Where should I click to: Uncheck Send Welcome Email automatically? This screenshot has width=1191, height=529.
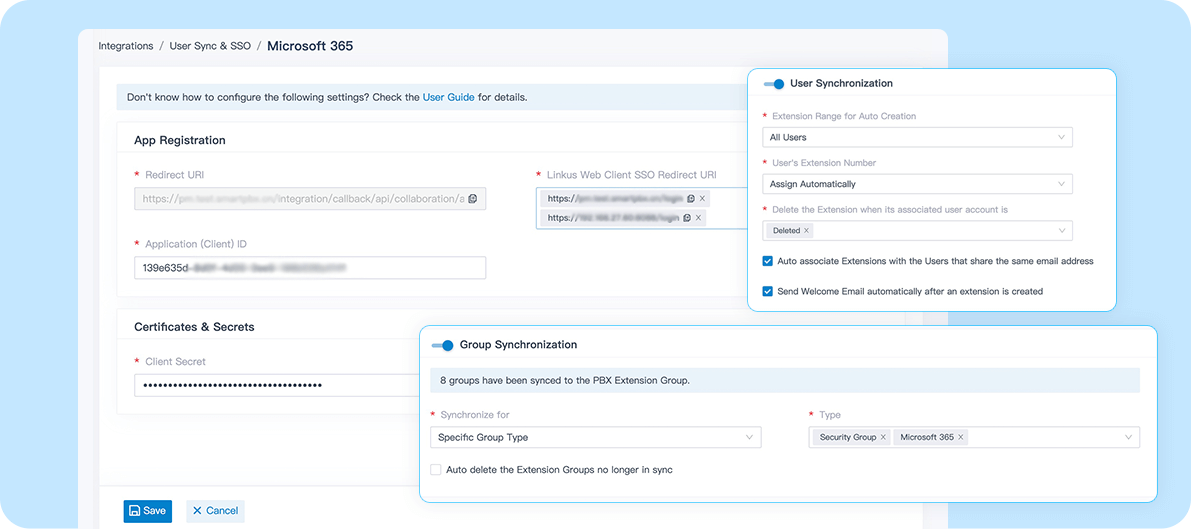[x=767, y=291]
